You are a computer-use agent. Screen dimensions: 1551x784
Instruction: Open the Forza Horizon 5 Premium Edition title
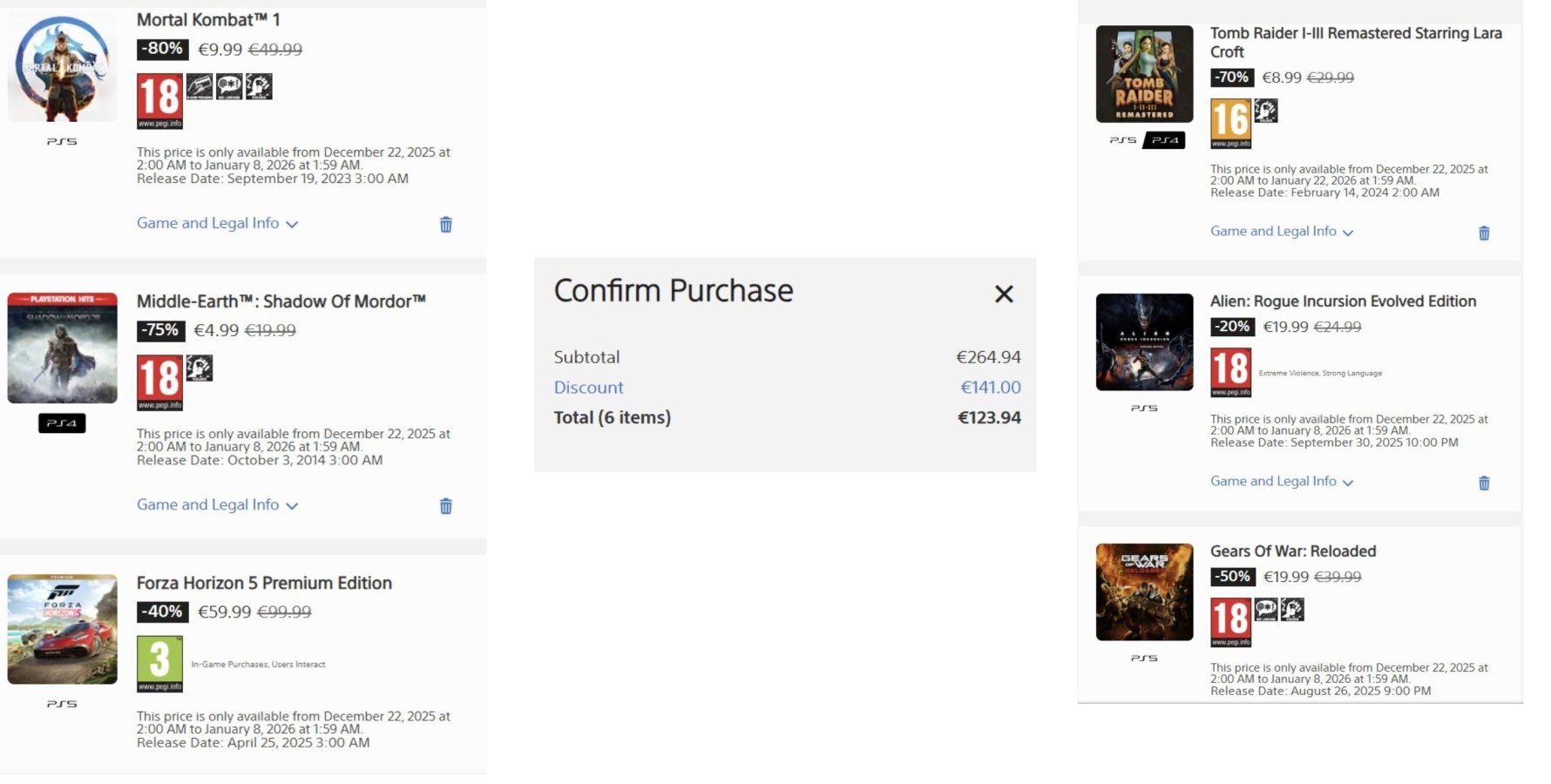click(x=264, y=583)
